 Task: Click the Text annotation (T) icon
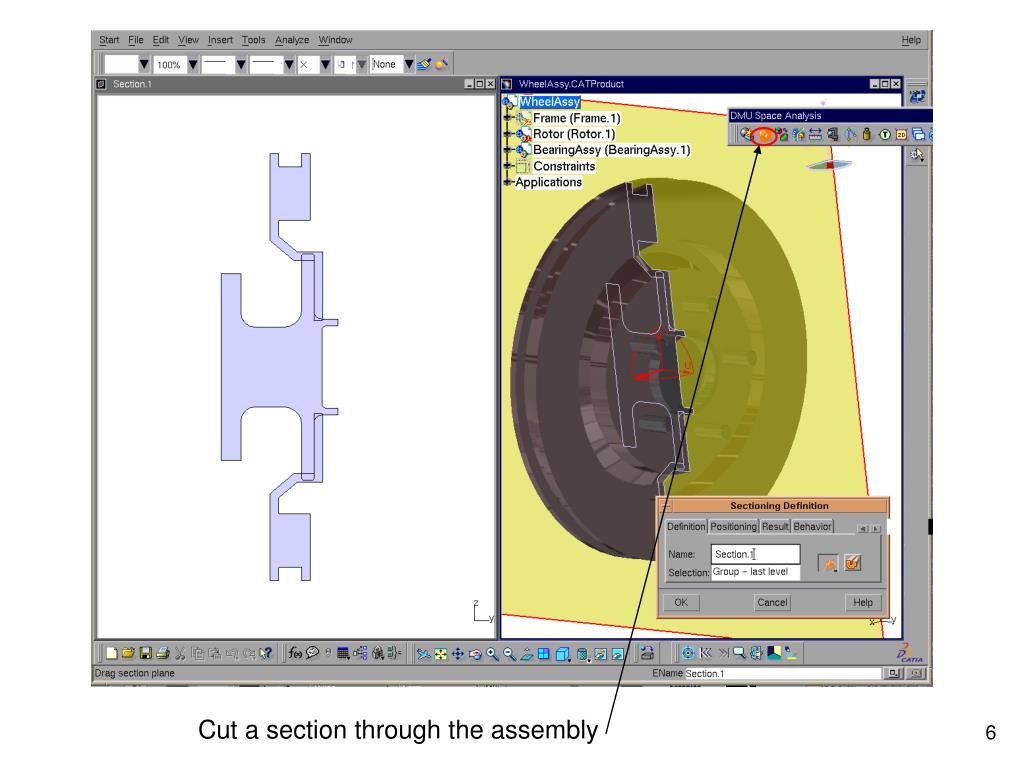[x=884, y=135]
